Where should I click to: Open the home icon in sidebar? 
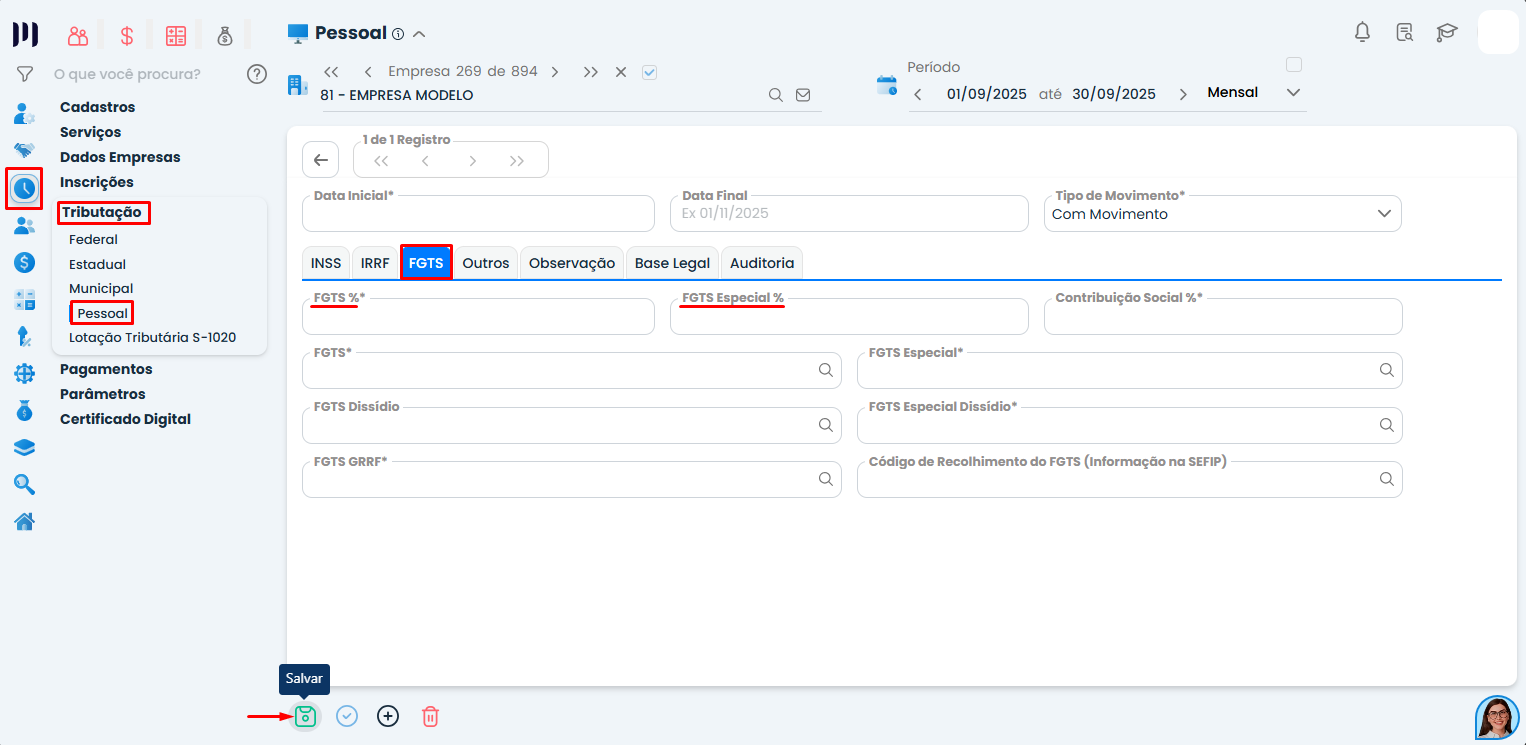click(25, 521)
